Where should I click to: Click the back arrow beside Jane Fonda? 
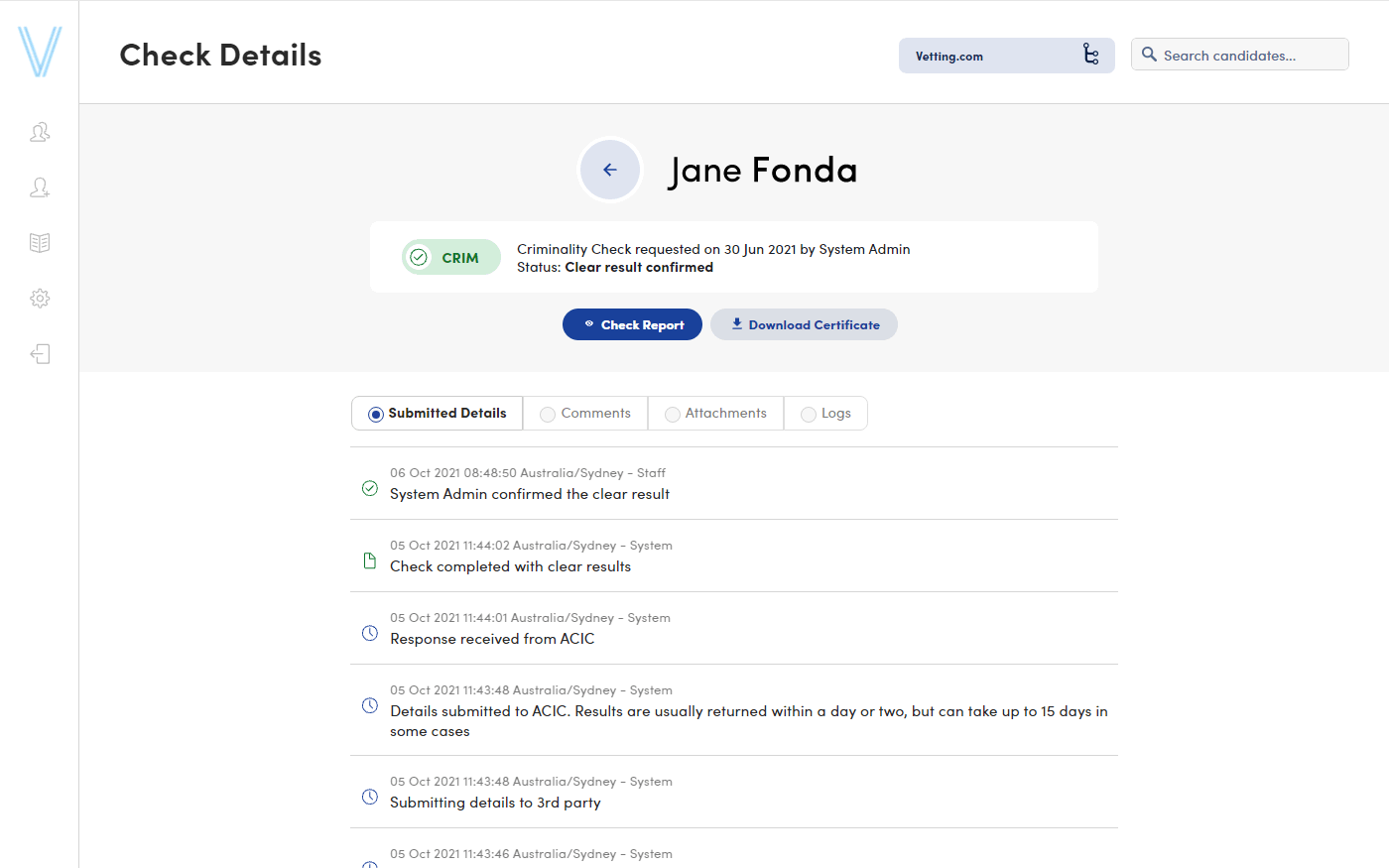(x=609, y=170)
